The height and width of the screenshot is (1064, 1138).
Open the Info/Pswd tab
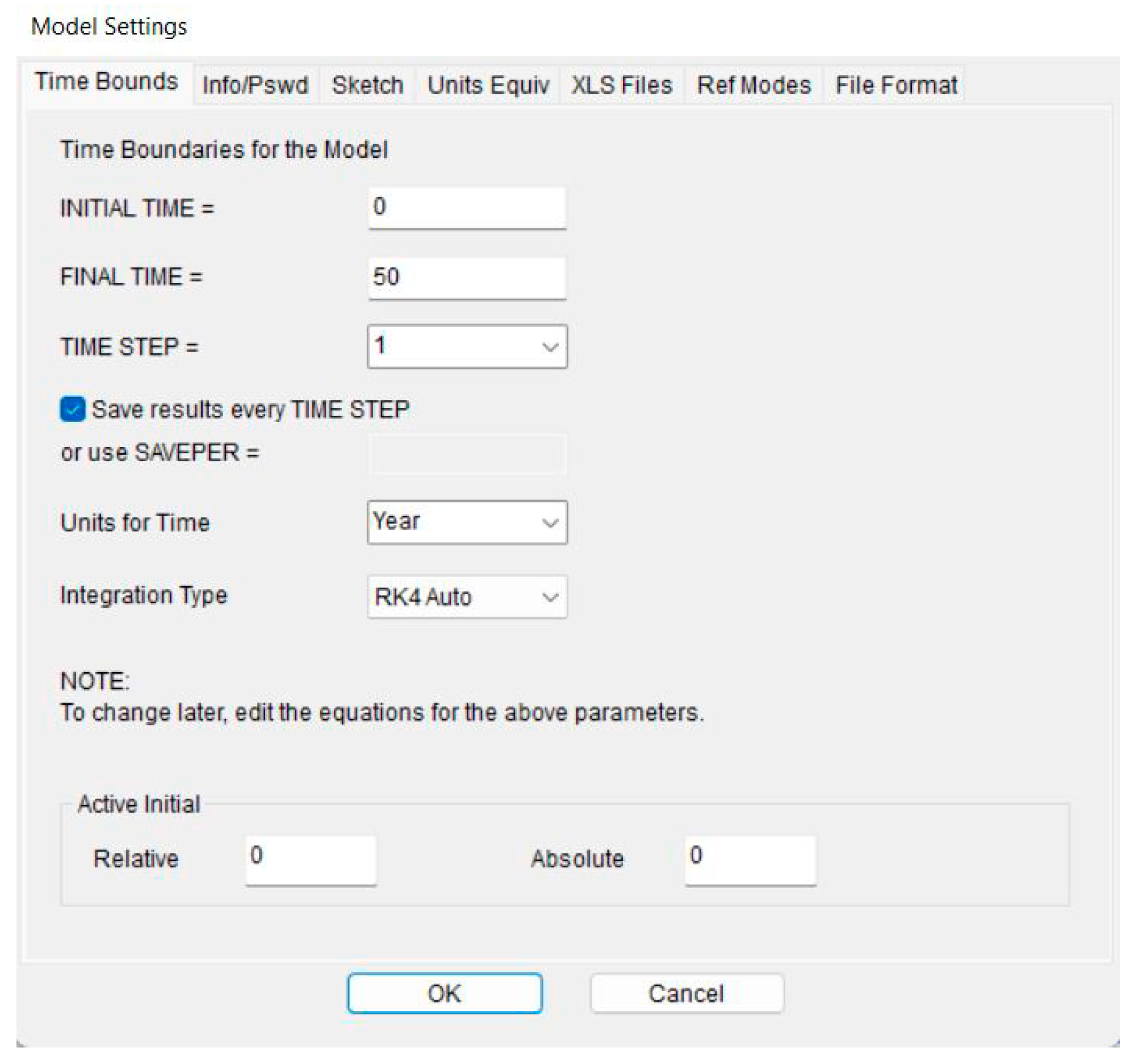(256, 85)
